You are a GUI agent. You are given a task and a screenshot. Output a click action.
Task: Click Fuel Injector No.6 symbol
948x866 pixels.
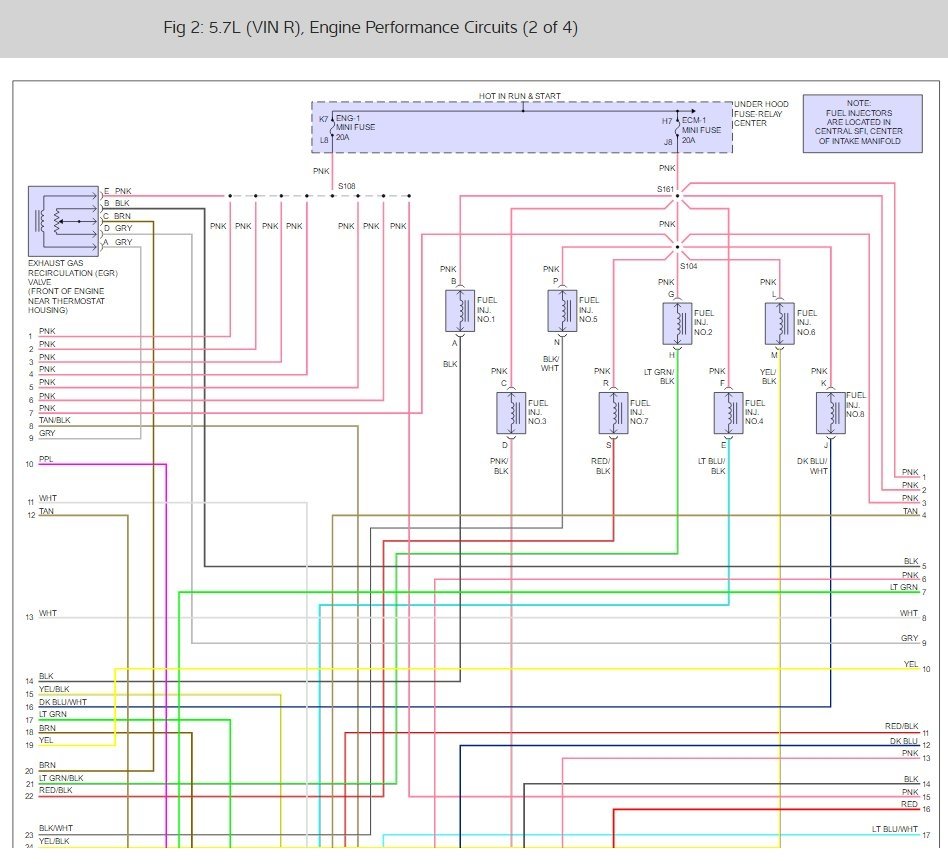pos(780,324)
